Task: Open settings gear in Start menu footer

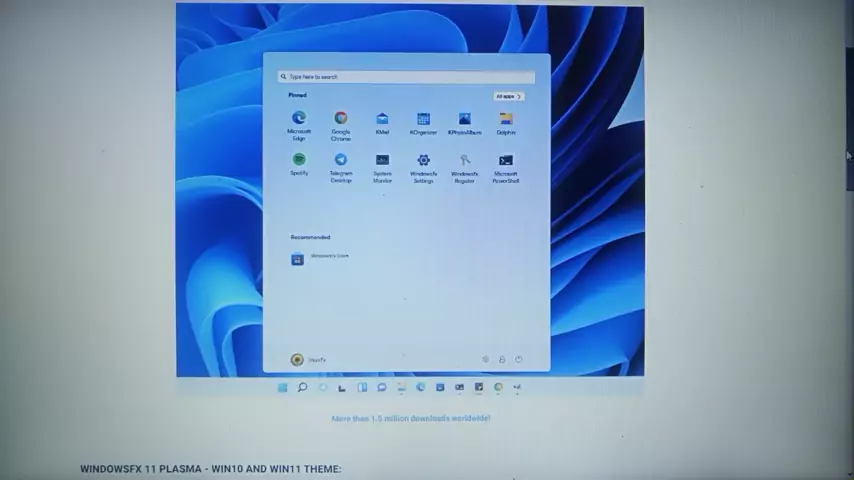Action: [x=485, y=360]
